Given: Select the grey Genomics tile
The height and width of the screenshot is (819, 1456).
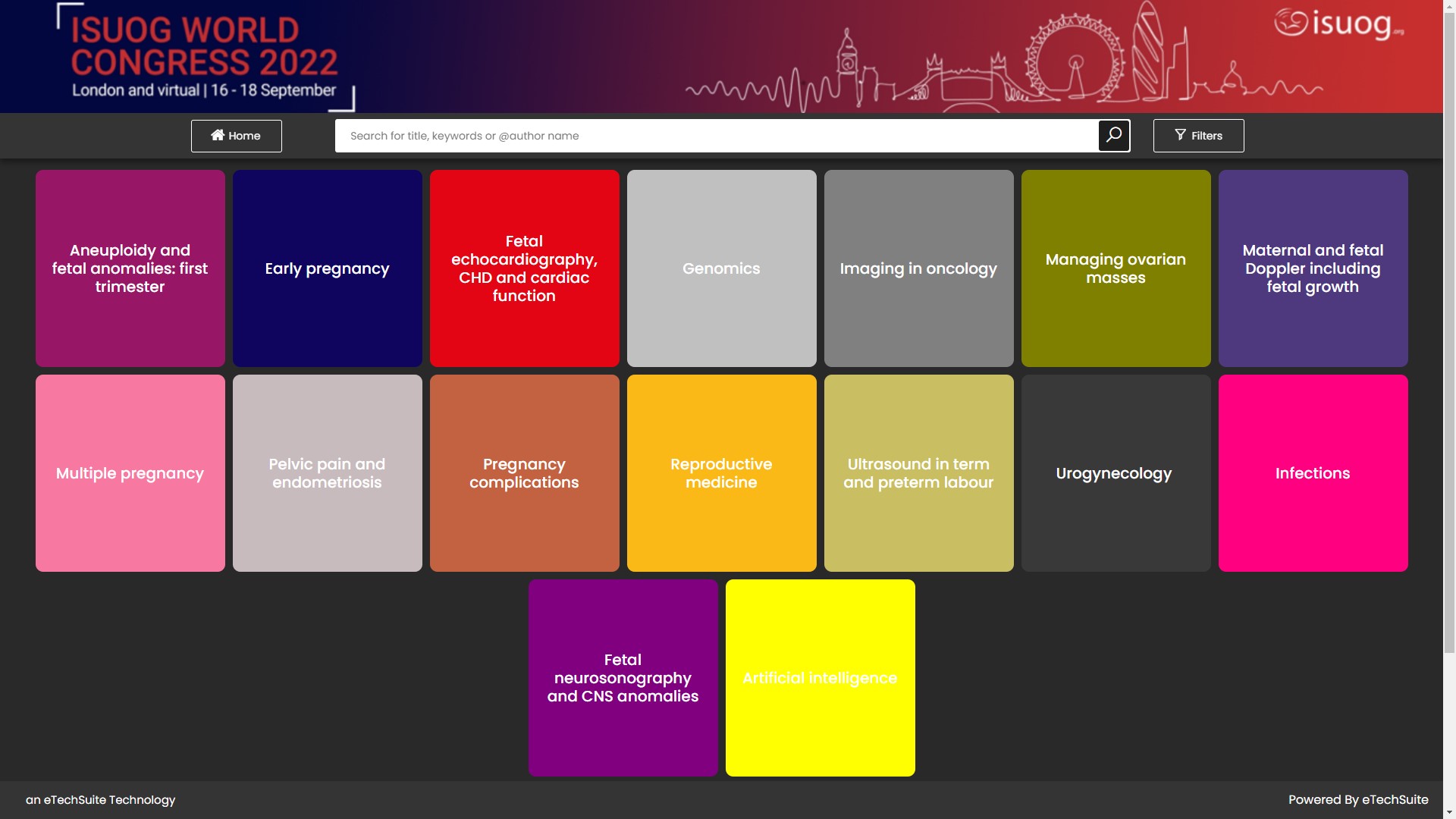Looking at the screenshot, I should pyautogui.click(x=722, y=268).
